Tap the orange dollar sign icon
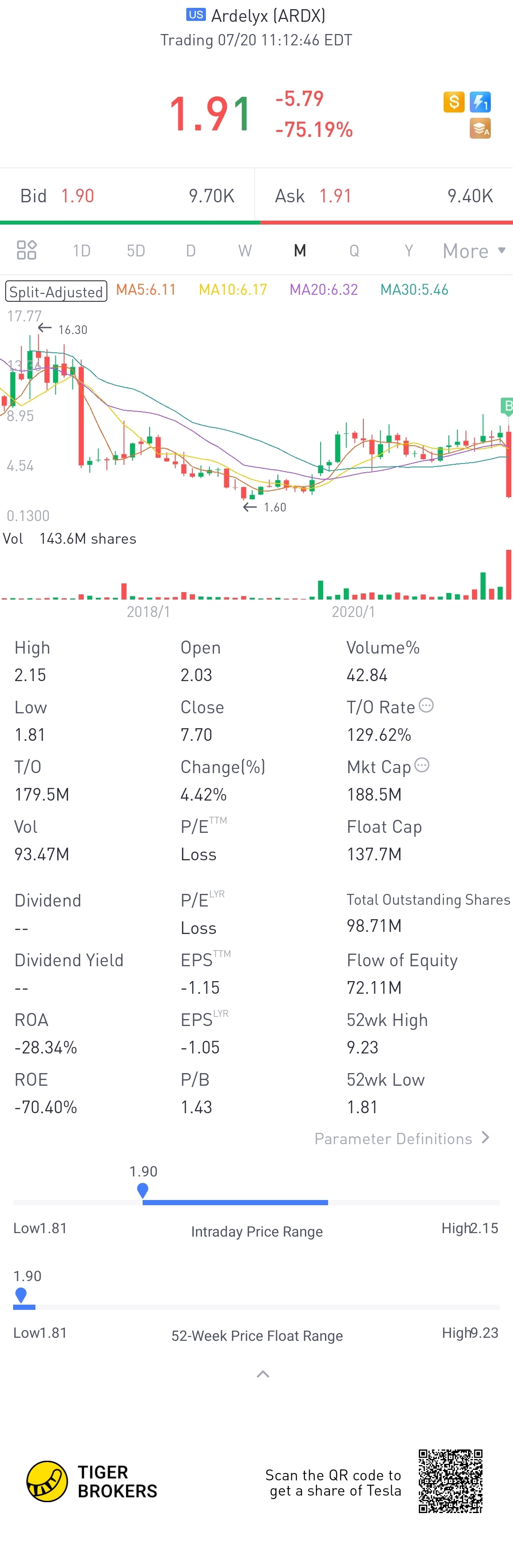The height and width of the screenshot is (1568, 513). (x=453, y=102)
